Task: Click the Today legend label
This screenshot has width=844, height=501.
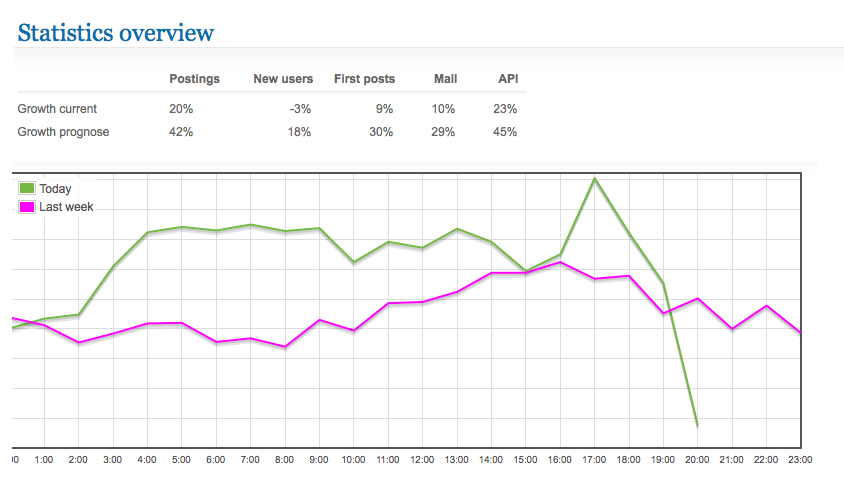Action: (x=55, y=188)
